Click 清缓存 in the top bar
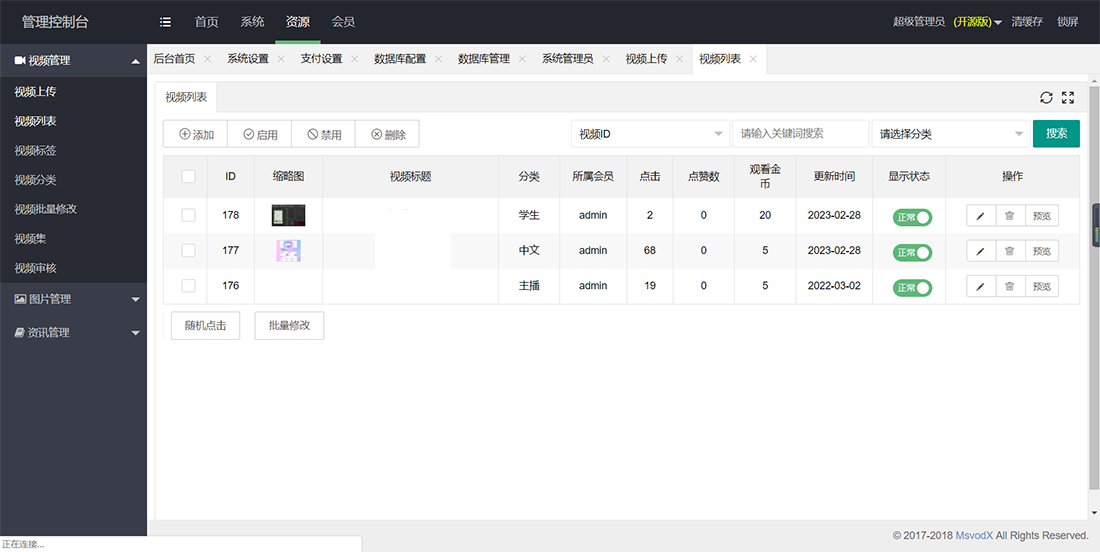Screen dimensions: 1100x552 point(1026,22)
